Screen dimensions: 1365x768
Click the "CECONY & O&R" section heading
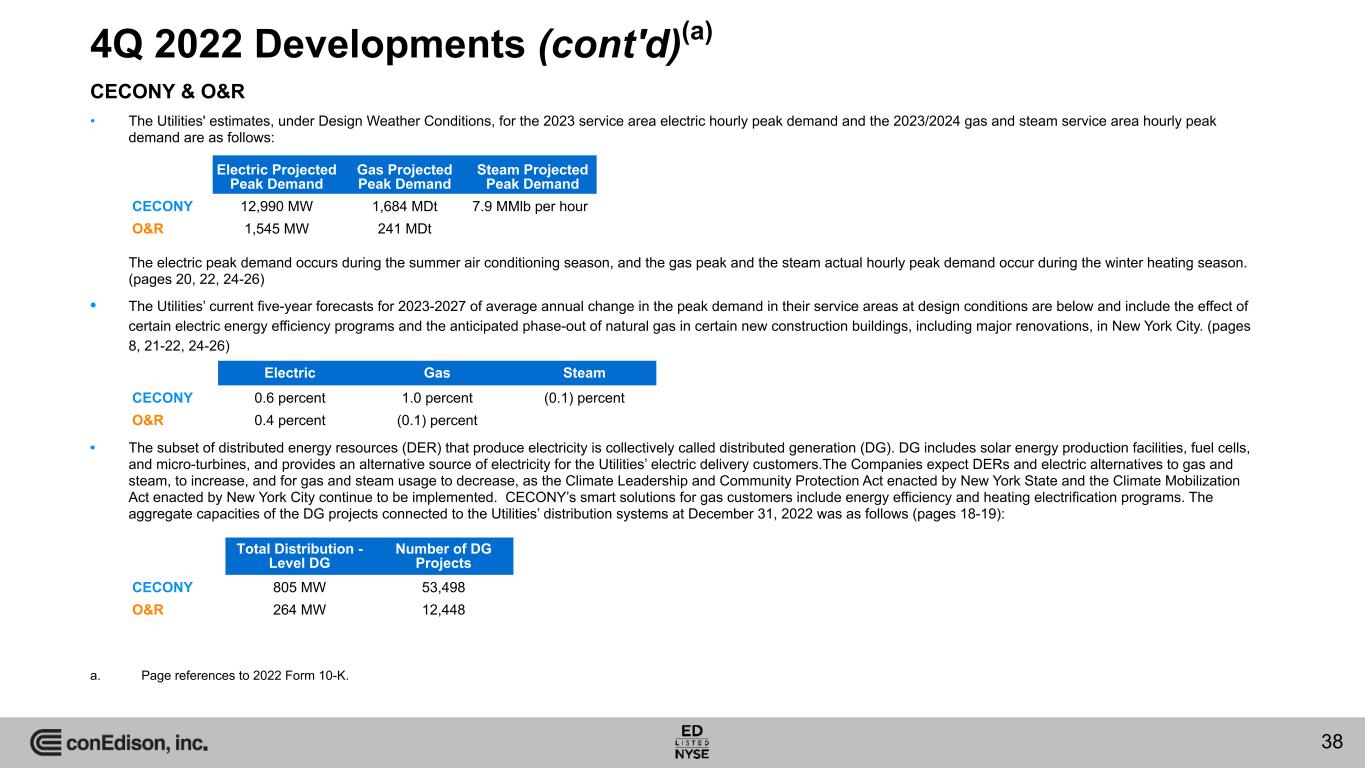pos(168,93)
